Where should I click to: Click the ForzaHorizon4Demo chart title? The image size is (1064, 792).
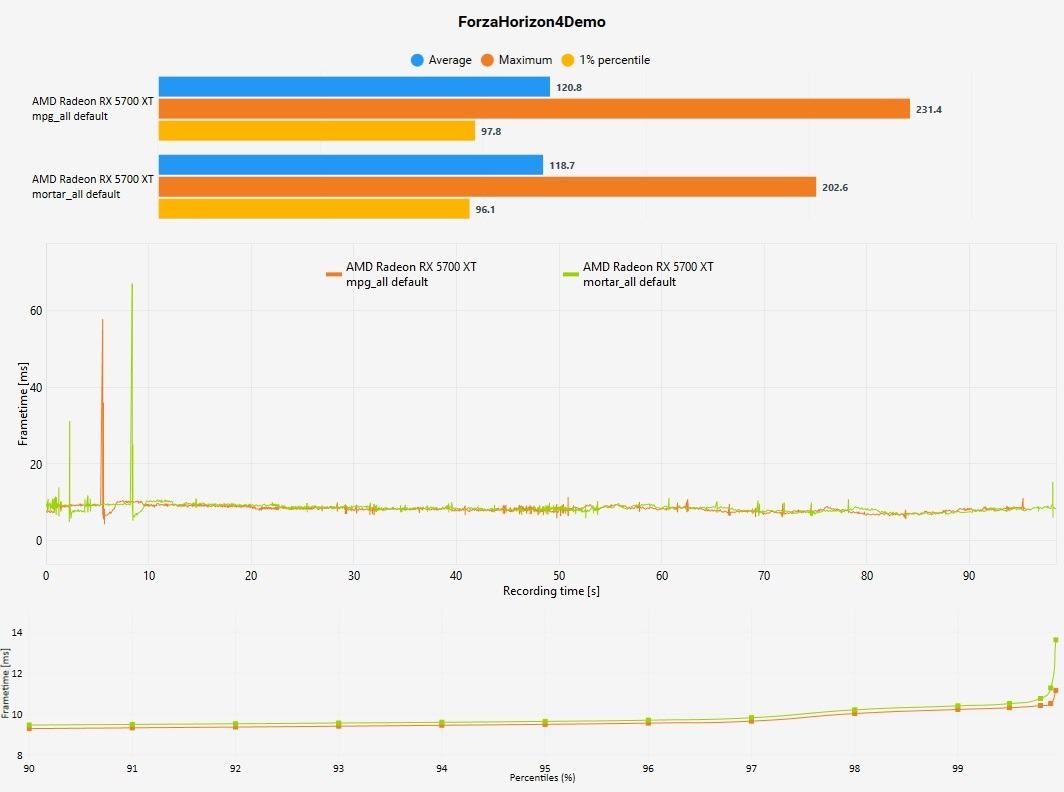531,22
